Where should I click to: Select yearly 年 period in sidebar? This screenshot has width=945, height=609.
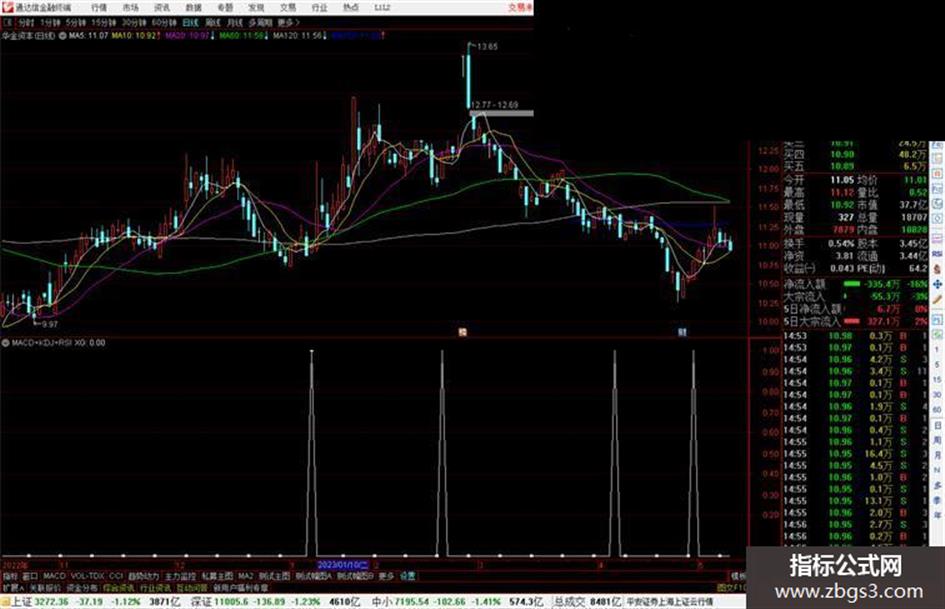(937, 514)
